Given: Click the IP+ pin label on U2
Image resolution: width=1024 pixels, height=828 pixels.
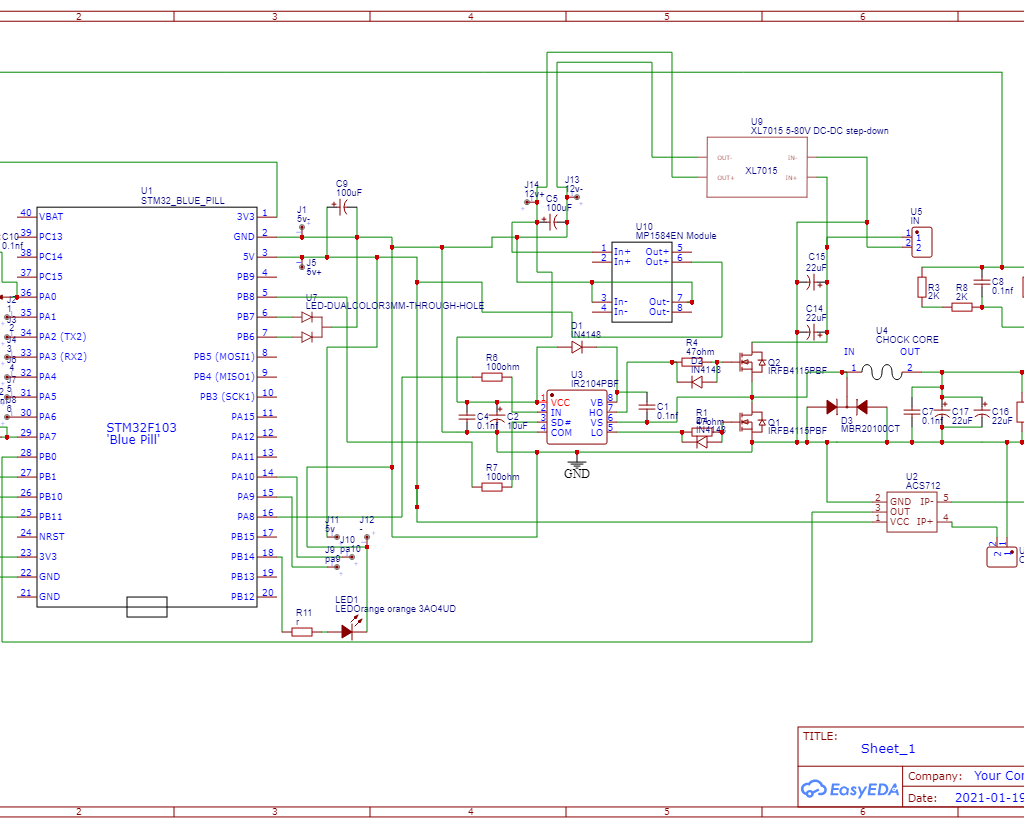Looking at the screenshot, I should click(925, 522).
